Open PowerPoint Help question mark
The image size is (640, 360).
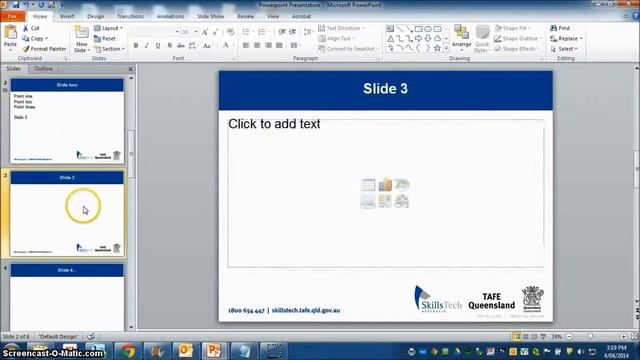point(636,16)
